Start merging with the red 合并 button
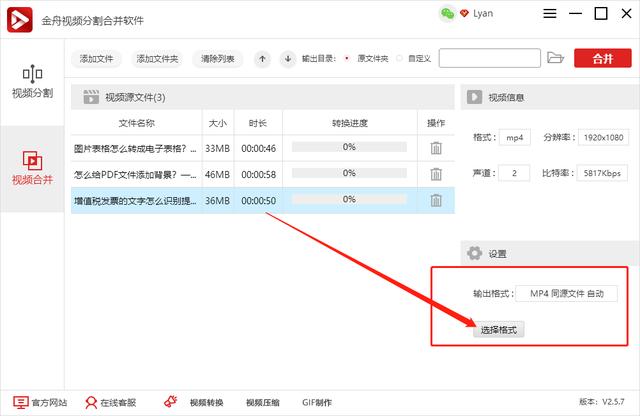 pyautogui.click(x=603, y=58)
